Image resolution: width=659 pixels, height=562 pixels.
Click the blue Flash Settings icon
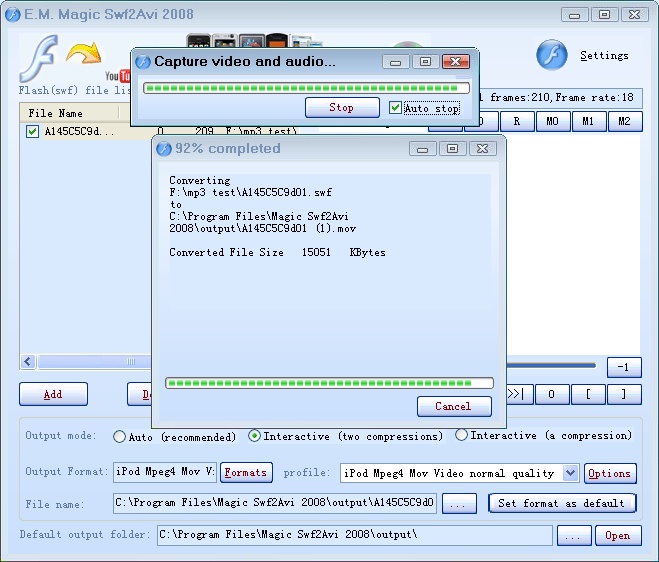coord(551,55)
